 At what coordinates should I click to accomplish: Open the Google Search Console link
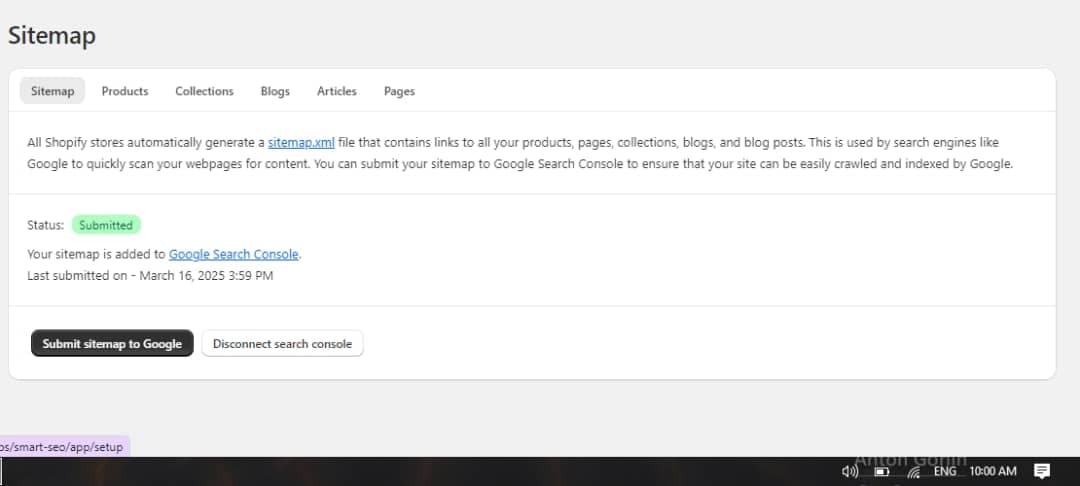click(233, 254)
